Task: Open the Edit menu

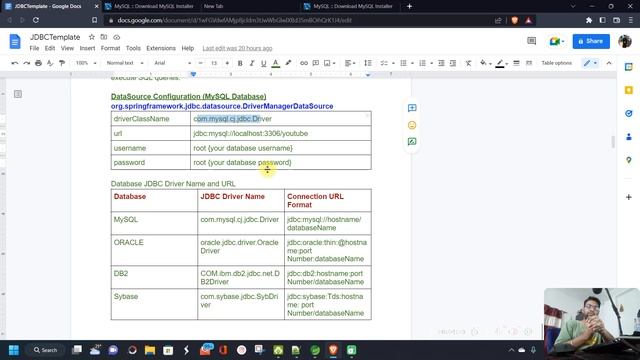Action: pos(50,48)
